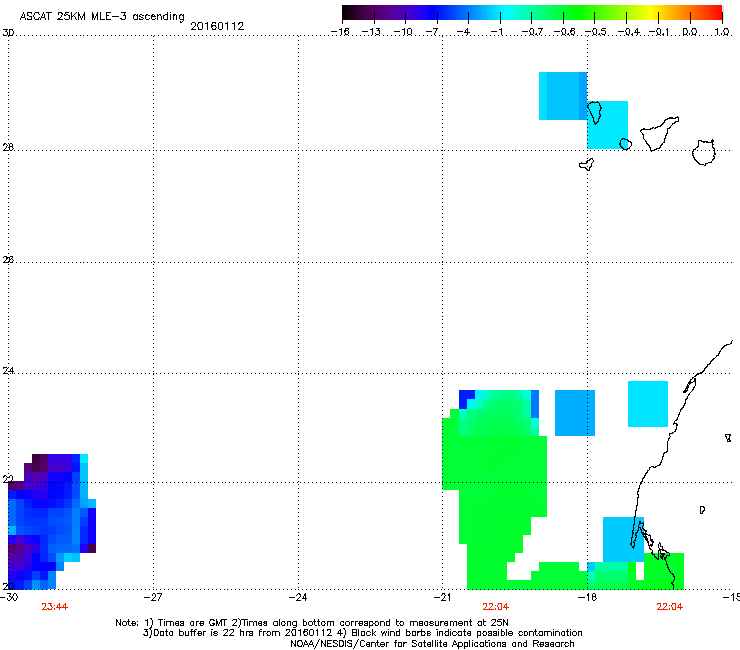
Task: Click the -30 longitude axis label
Action: (x=9, y=597)
